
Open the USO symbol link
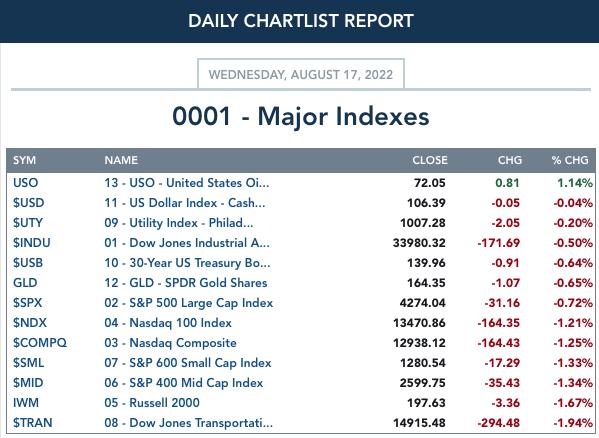tap(26, 183)
